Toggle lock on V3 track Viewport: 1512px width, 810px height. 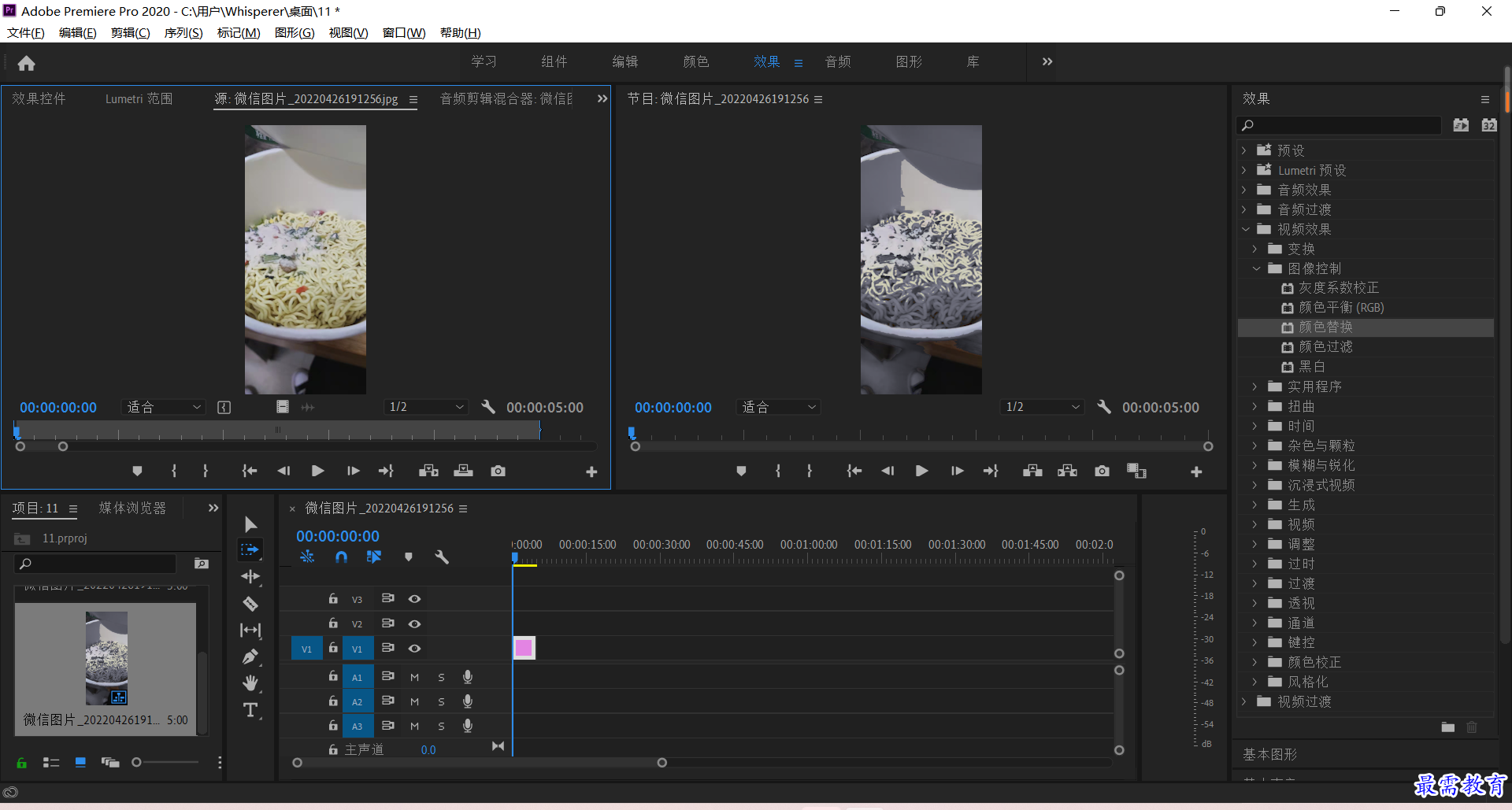[333, 599]
